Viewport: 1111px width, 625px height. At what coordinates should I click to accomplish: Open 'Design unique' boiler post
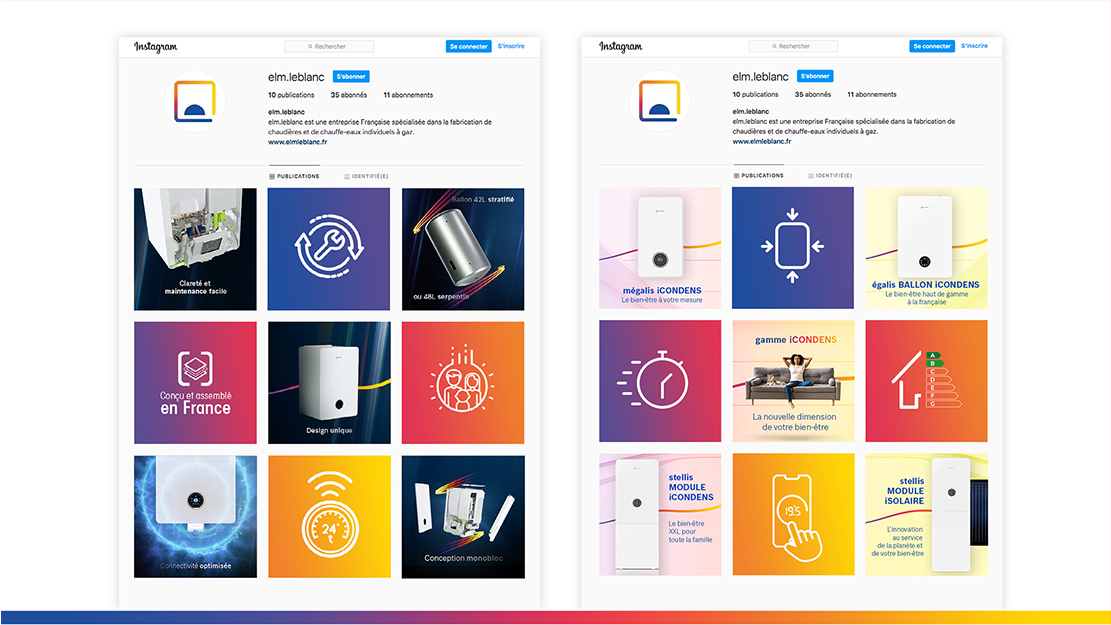coord(329,383)
